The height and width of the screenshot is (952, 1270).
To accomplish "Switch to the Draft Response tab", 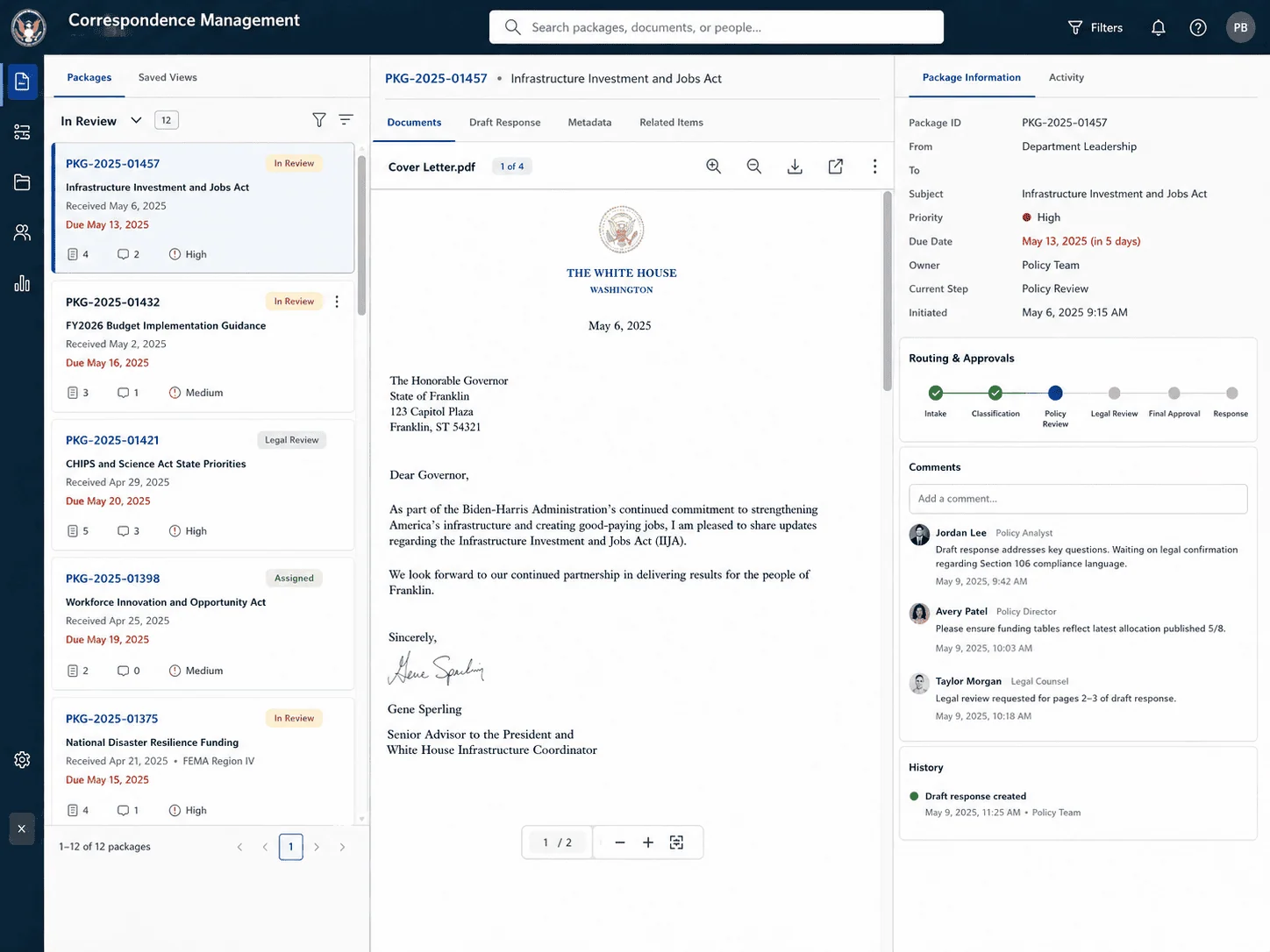I will 505,123.
